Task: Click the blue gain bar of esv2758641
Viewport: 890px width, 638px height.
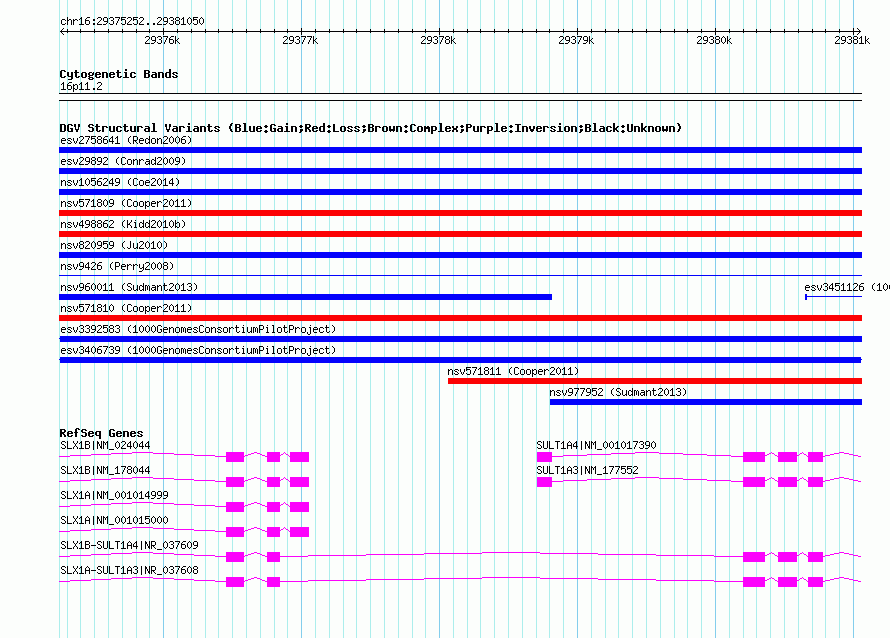Action: point(460,150)
